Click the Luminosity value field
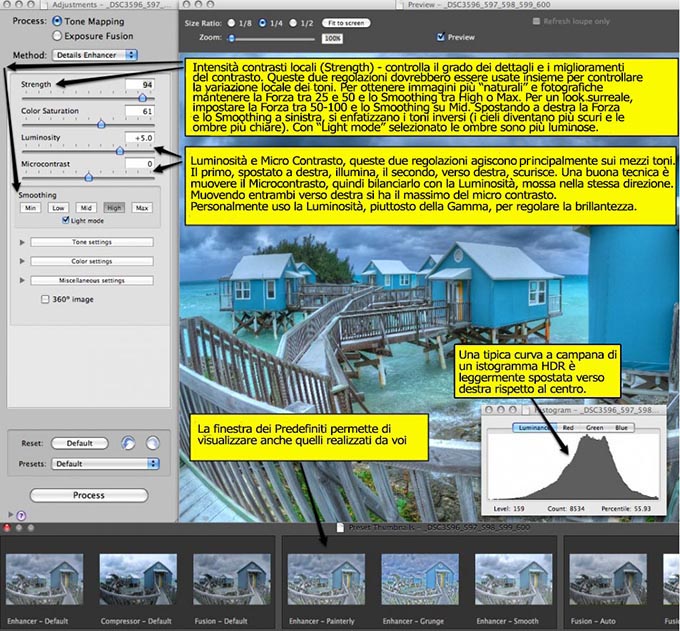Image resolution: width=680 pixels, height=631 pixels. coord(140,138)
